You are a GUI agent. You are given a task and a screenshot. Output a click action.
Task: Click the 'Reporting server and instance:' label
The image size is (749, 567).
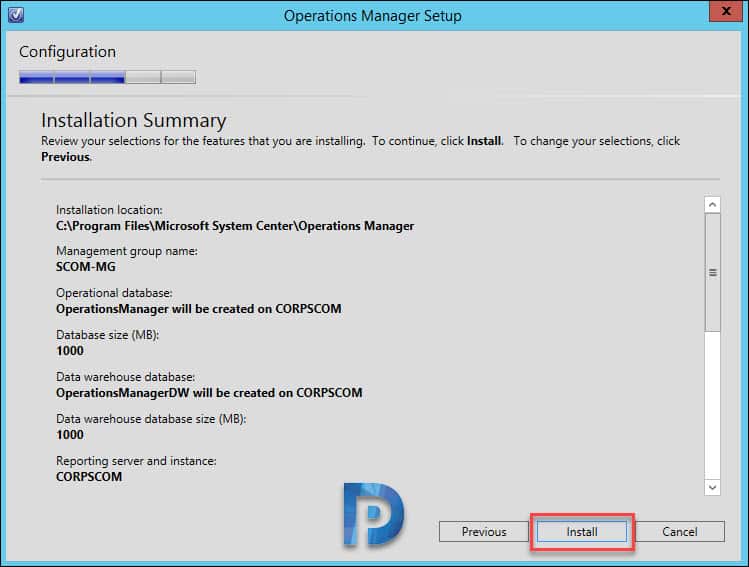(x=136, y=461)
